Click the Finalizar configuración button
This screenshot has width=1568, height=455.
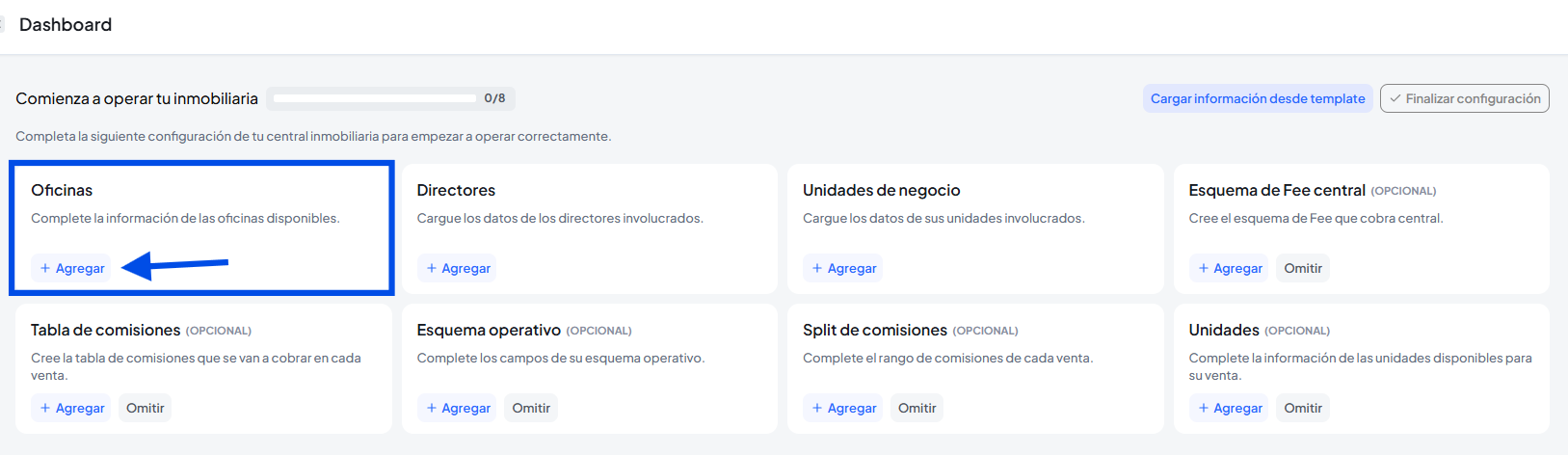pyautogui.click(x=1464, y=98)
